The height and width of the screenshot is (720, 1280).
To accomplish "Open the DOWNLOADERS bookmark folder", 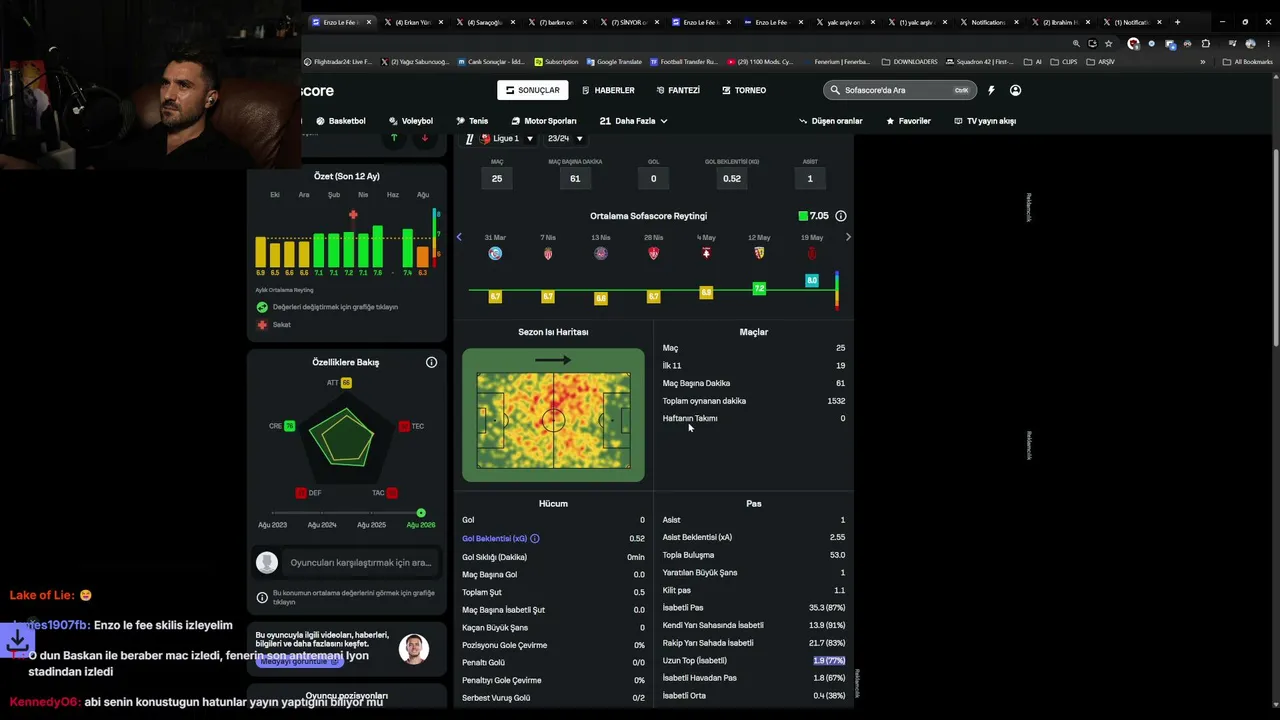I will [909, 62].
